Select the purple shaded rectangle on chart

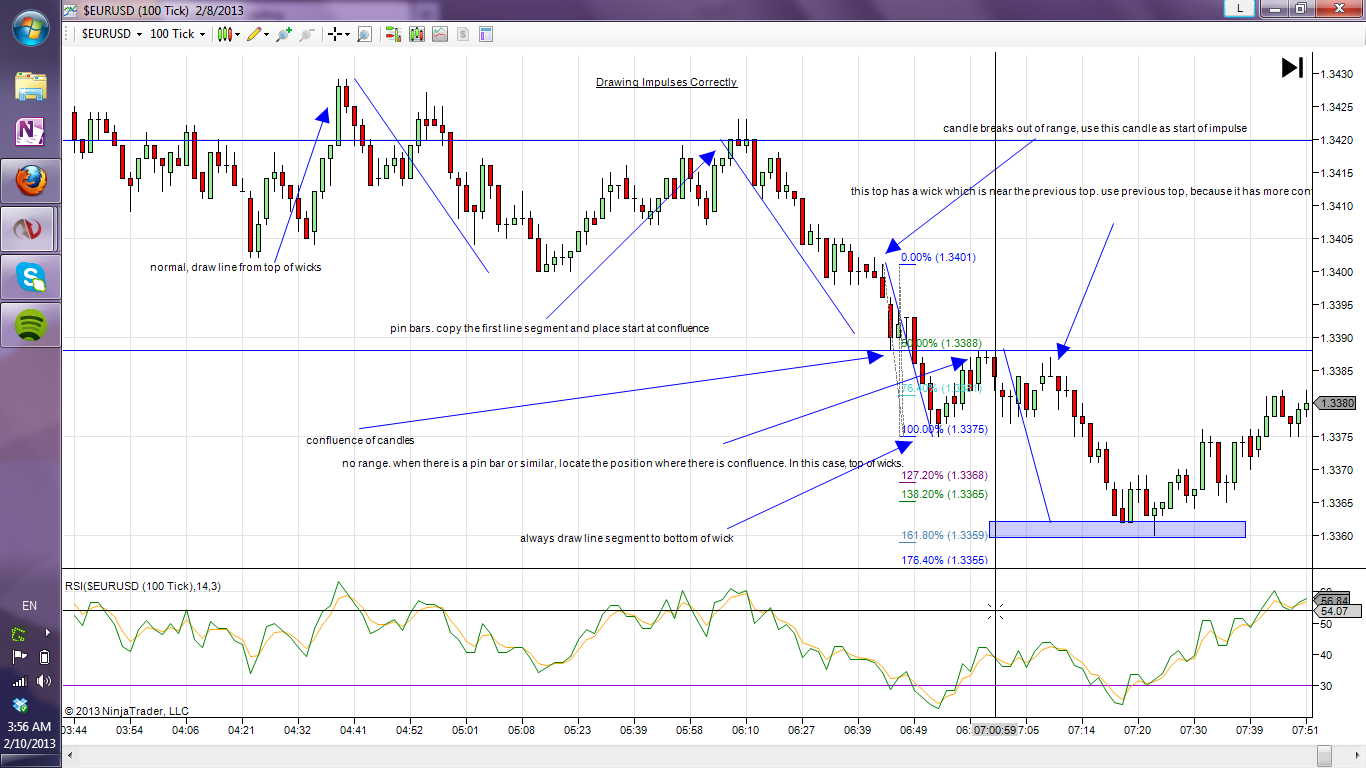(x=1117, y=529)
